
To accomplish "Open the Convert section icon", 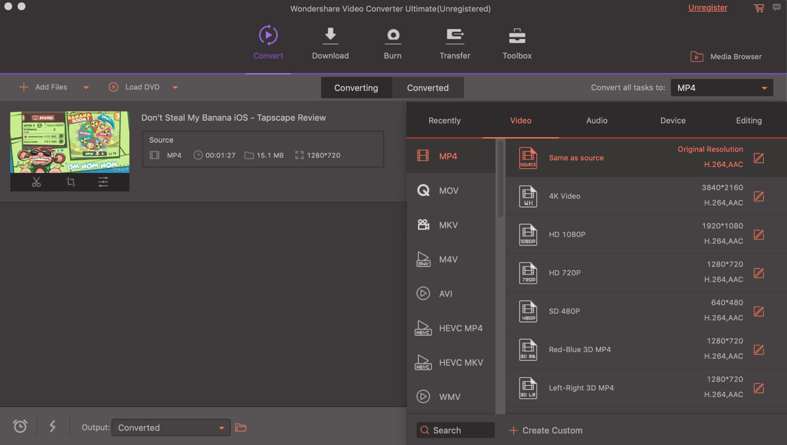I will (268, 35).
